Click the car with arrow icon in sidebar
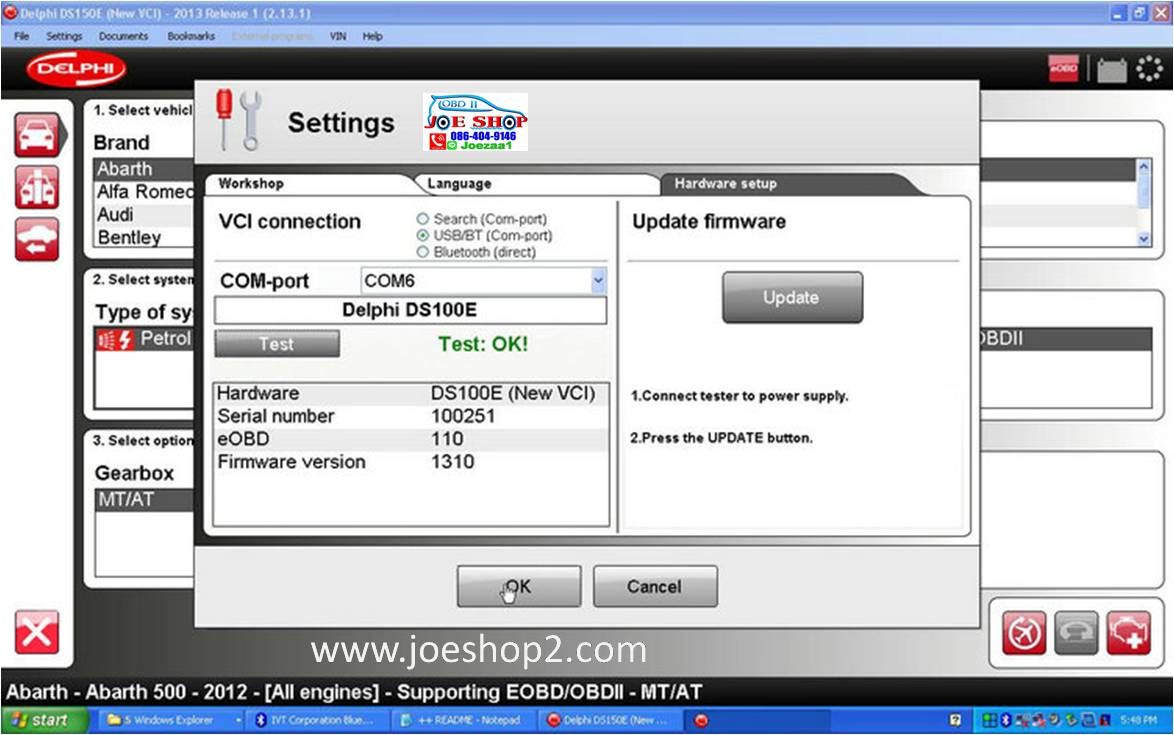This screenshot has width=1174, height=735. 36,240
